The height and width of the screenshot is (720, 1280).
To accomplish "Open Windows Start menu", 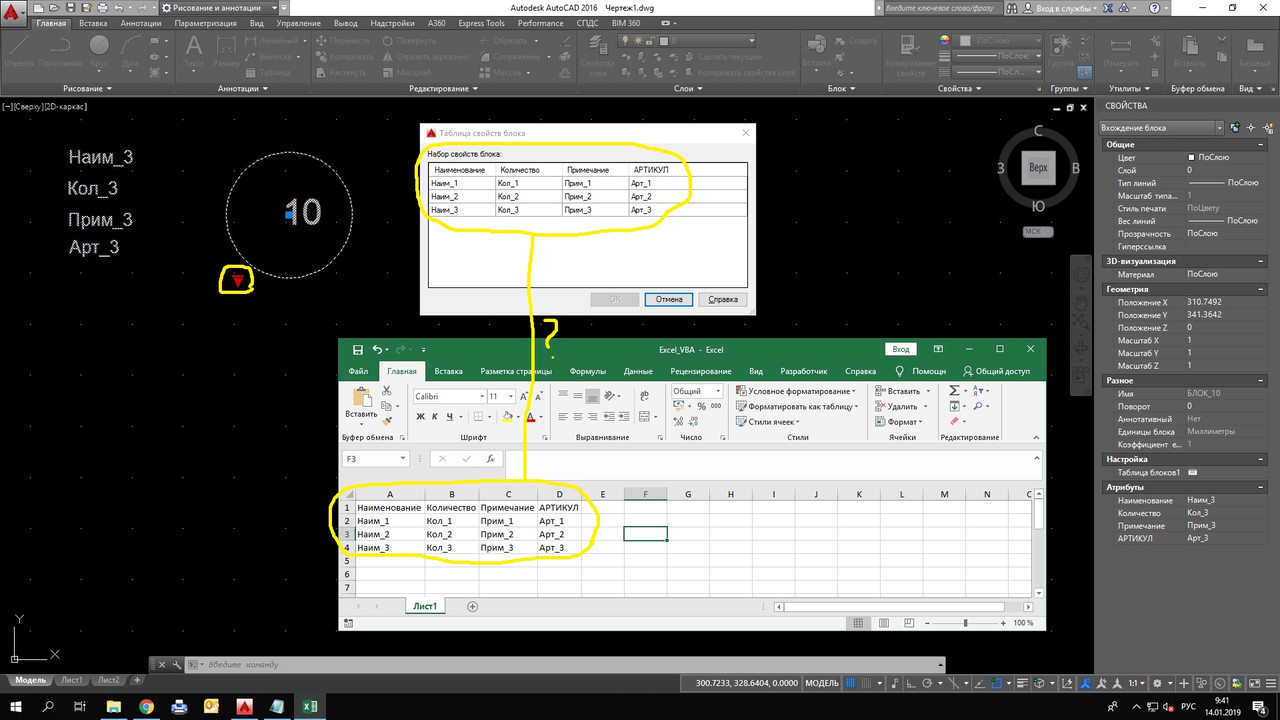I will [16, 706].
